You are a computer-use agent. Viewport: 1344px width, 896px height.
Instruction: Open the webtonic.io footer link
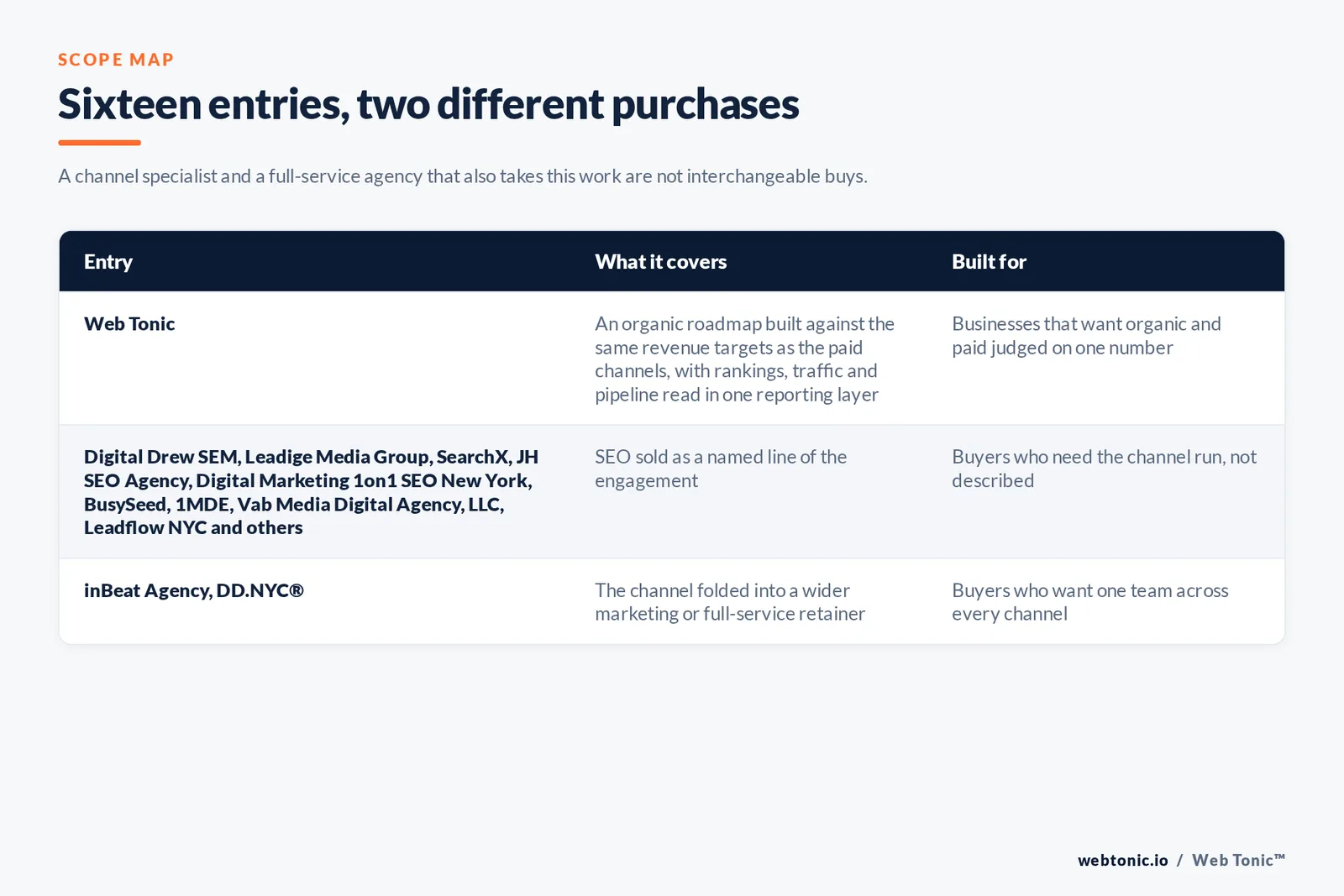[x=1123, y=860]
